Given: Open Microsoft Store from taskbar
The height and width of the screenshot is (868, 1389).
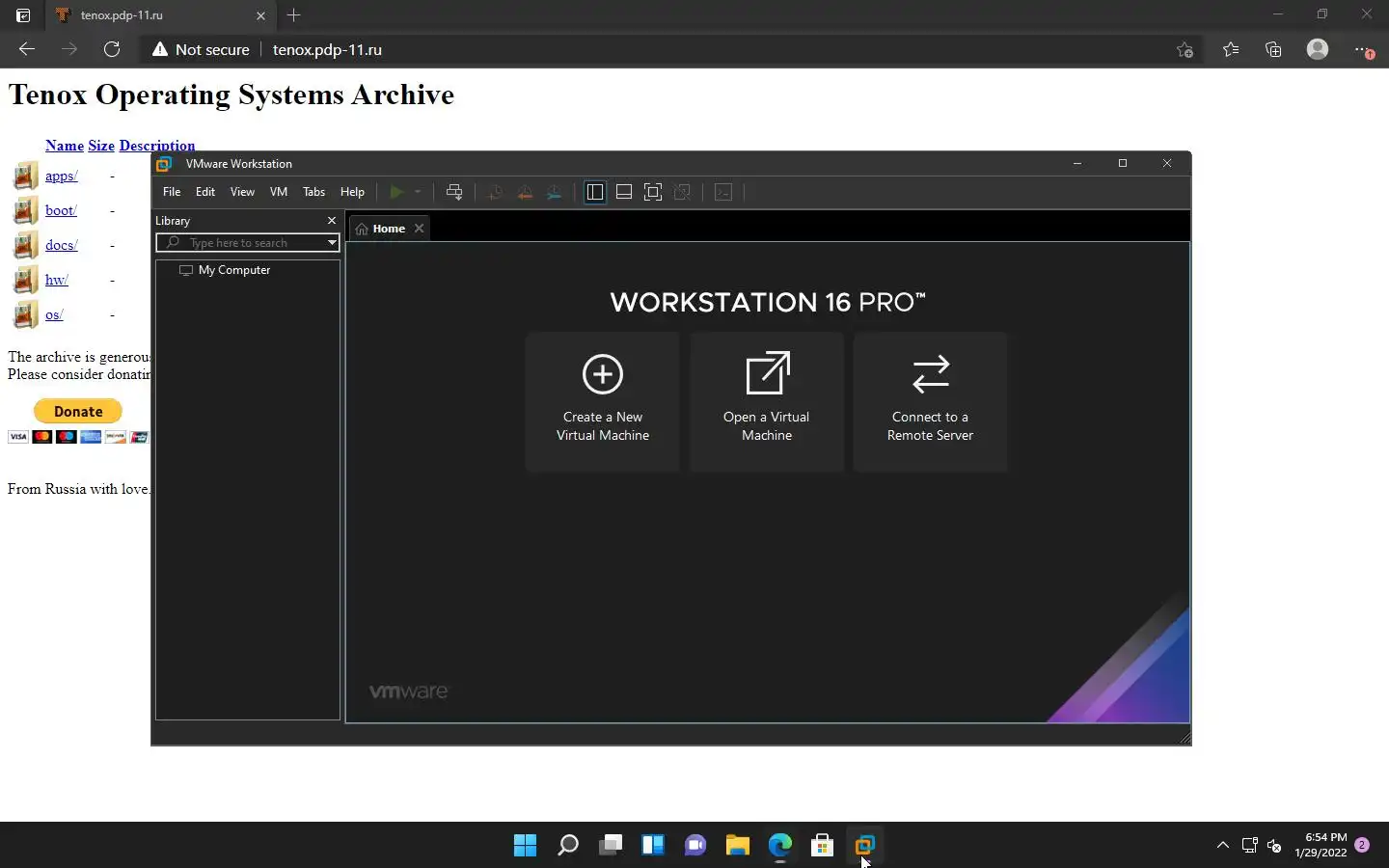Looking at the screenshot, I should [x=823, y=845].
